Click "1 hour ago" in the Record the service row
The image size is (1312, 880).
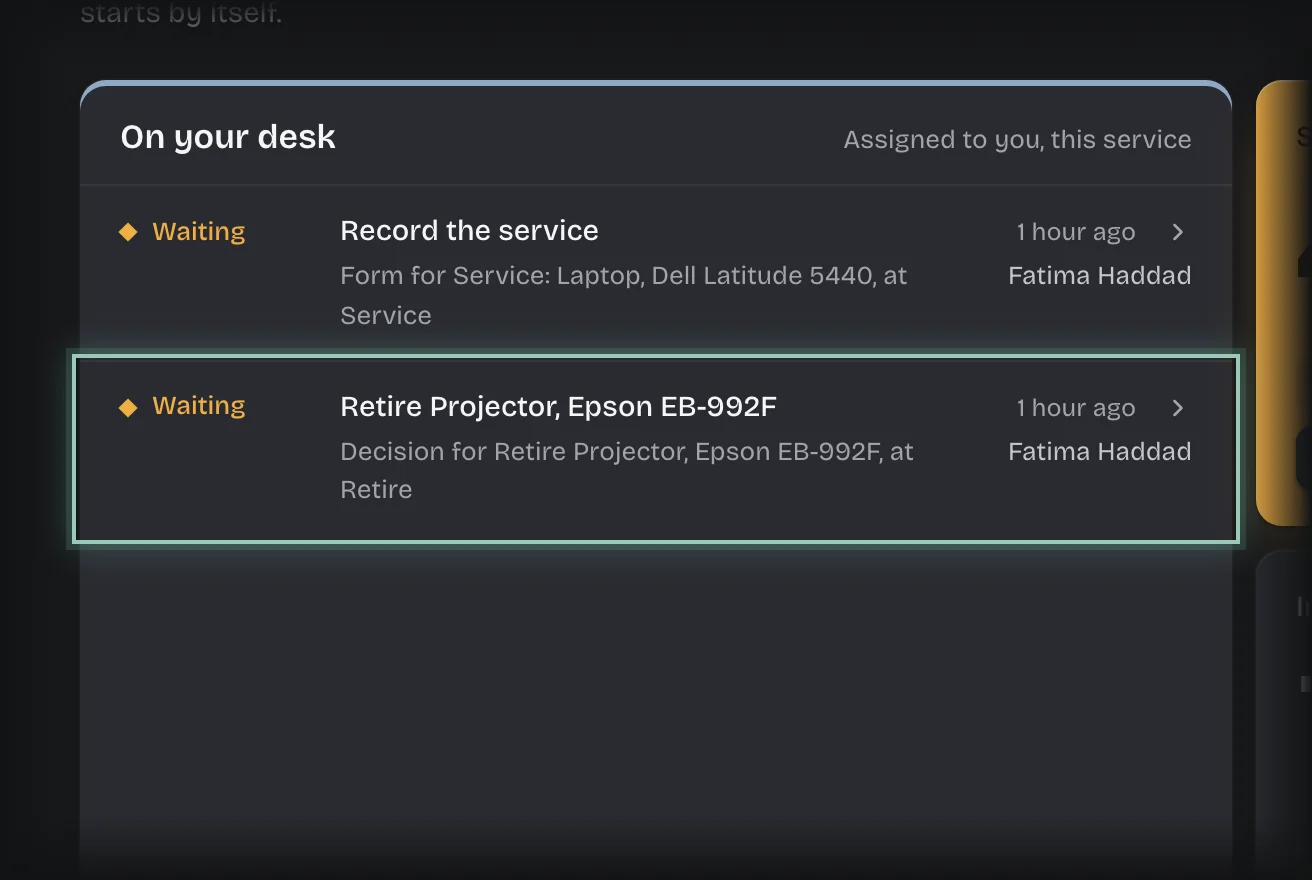(x=1076, y=232)
